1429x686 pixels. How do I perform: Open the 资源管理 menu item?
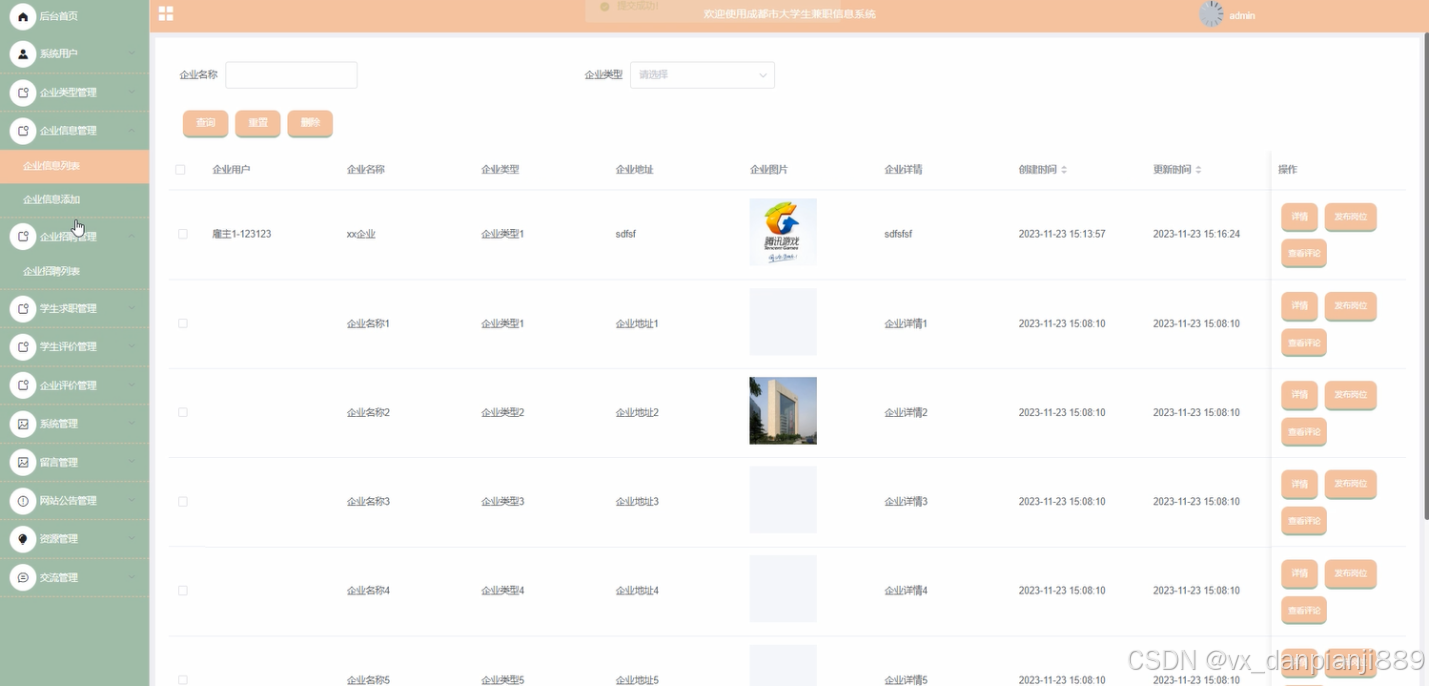pos(75,539)
